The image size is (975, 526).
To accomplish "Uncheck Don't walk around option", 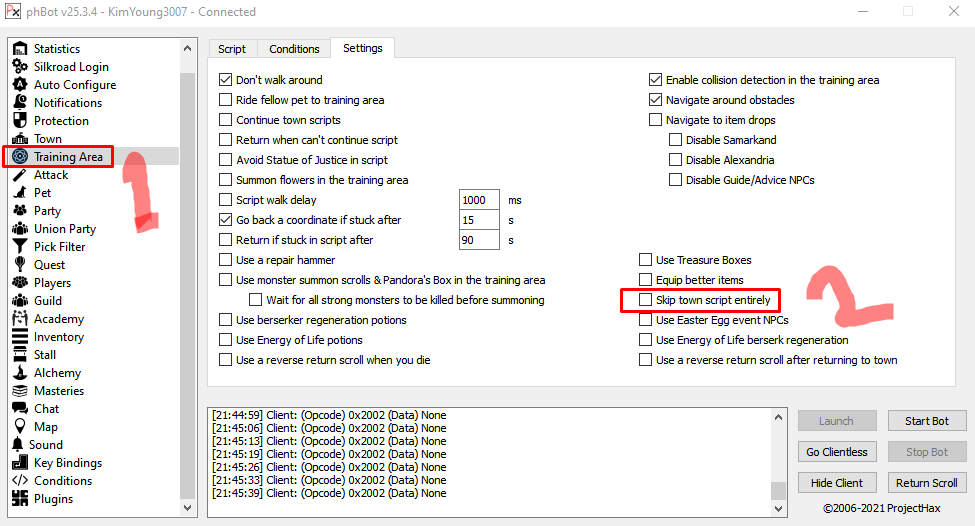I will pyautogui.click(x=226, y=80).
